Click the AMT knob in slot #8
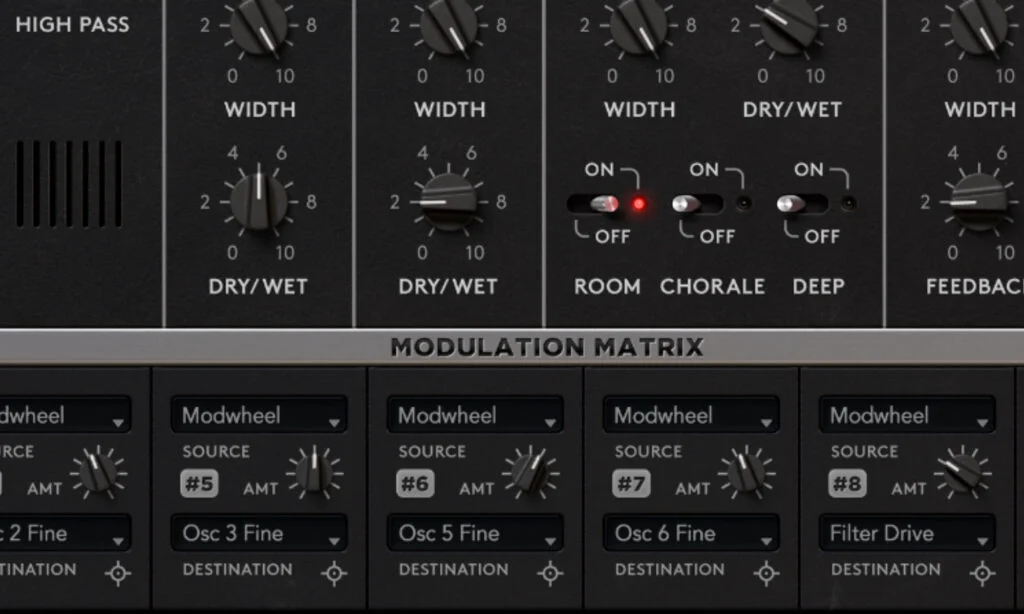 tap(962, 471)
